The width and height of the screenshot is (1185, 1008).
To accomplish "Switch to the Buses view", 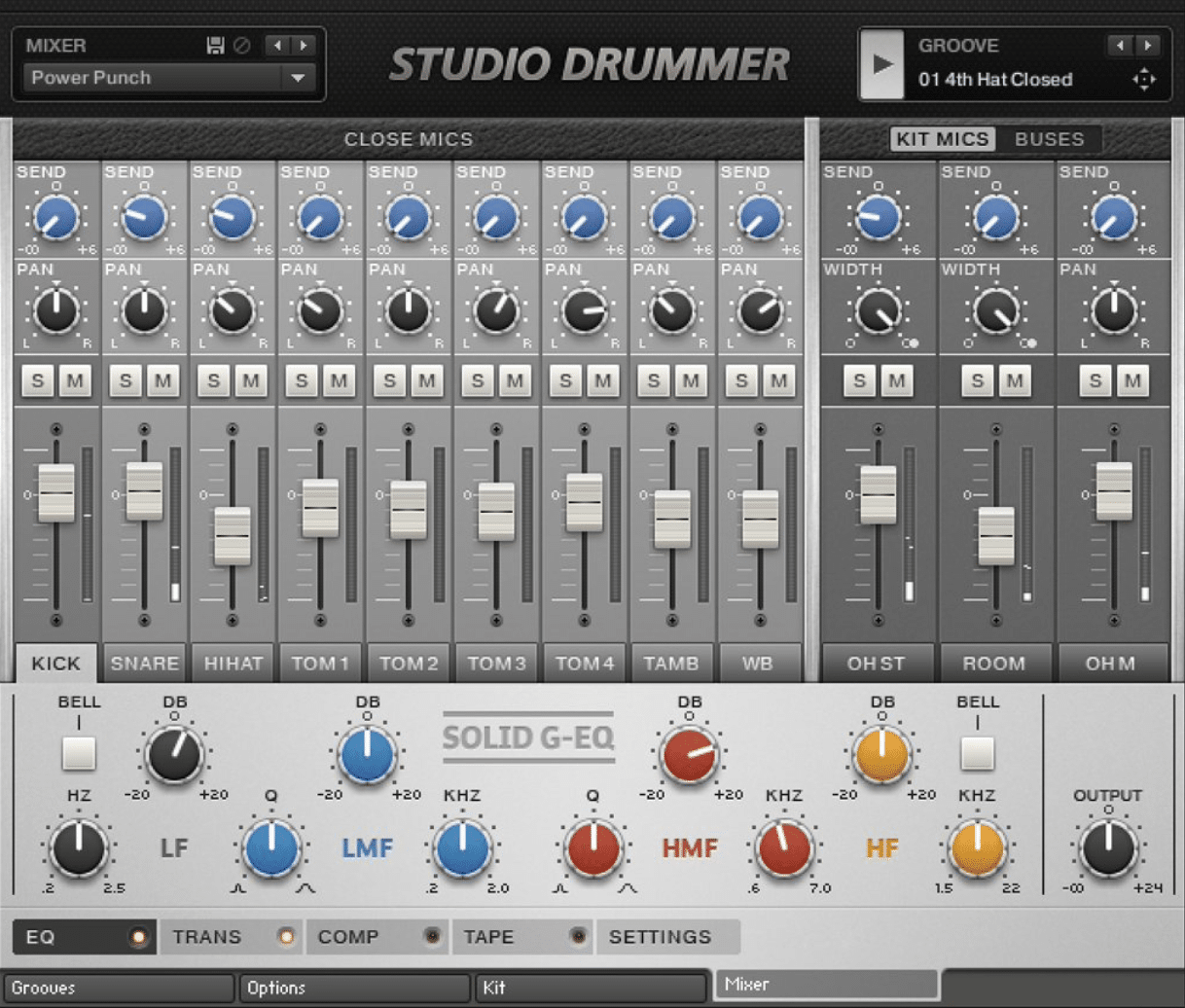I will coord(1049,139).
